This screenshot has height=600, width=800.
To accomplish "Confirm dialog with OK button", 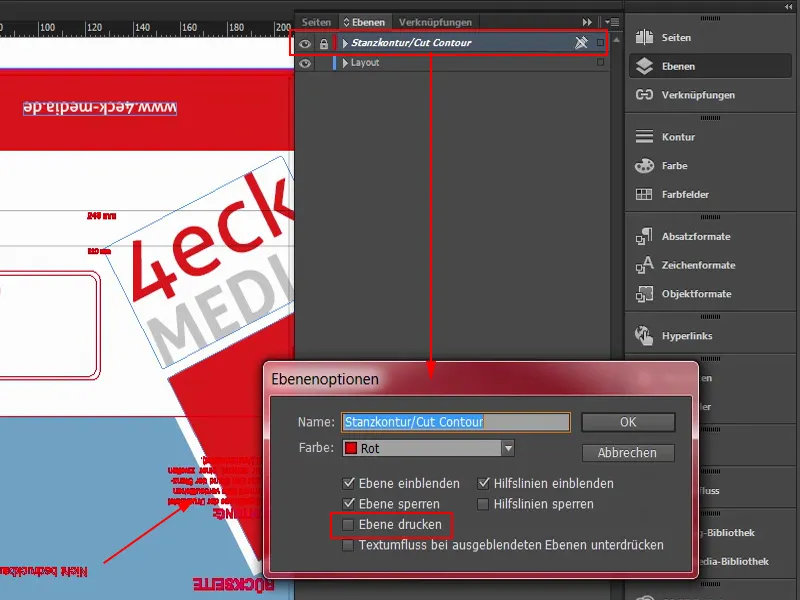I will [x=628, y=422].
